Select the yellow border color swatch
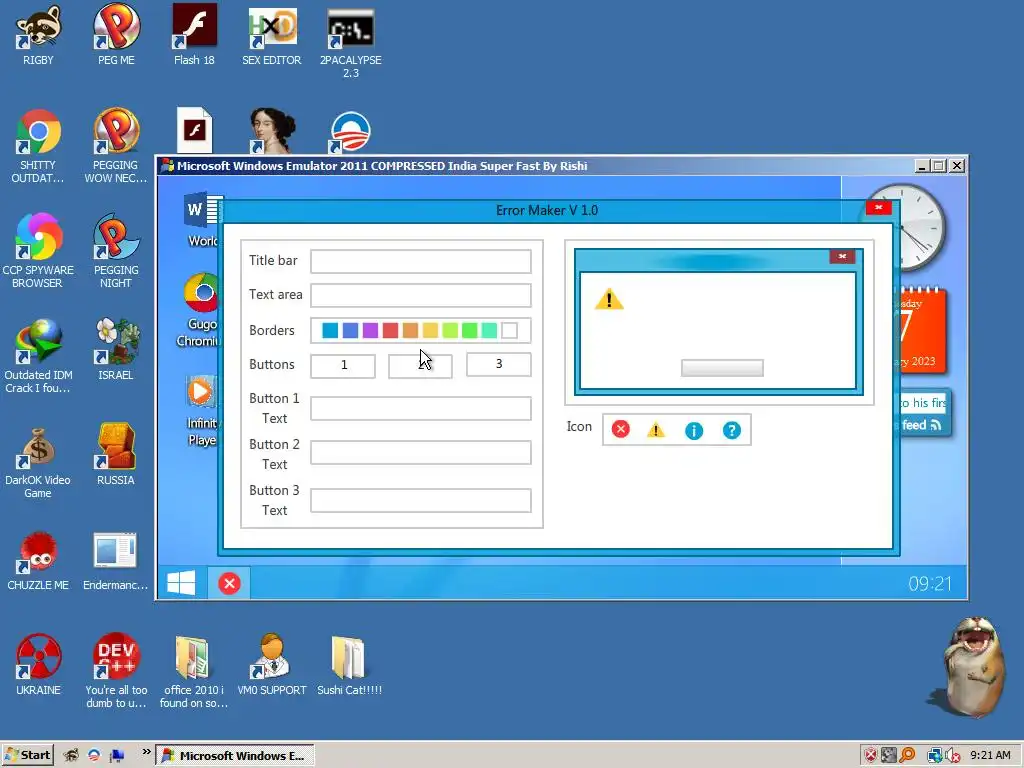 430,330
